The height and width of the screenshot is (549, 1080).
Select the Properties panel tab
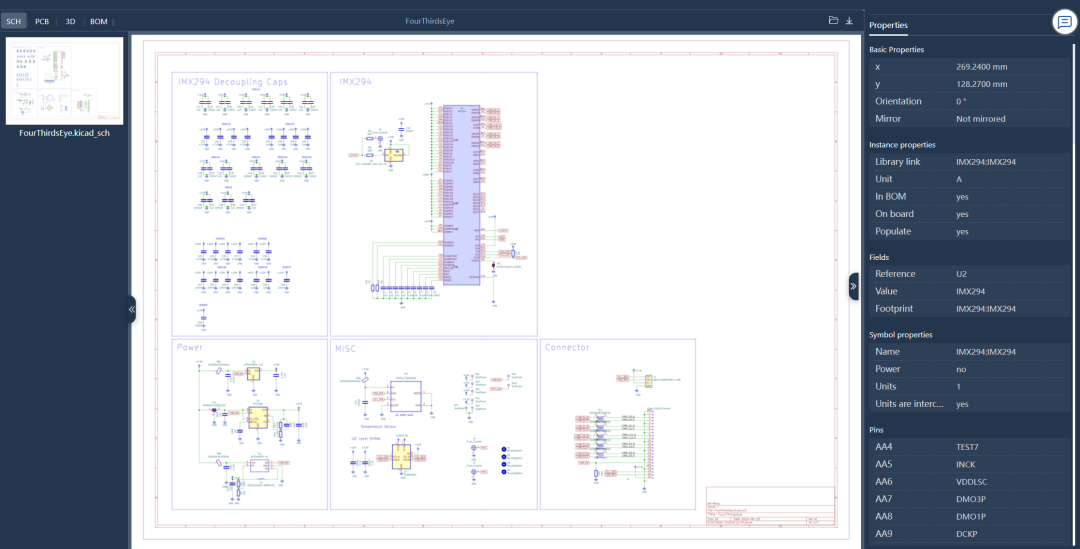(889, 25)
